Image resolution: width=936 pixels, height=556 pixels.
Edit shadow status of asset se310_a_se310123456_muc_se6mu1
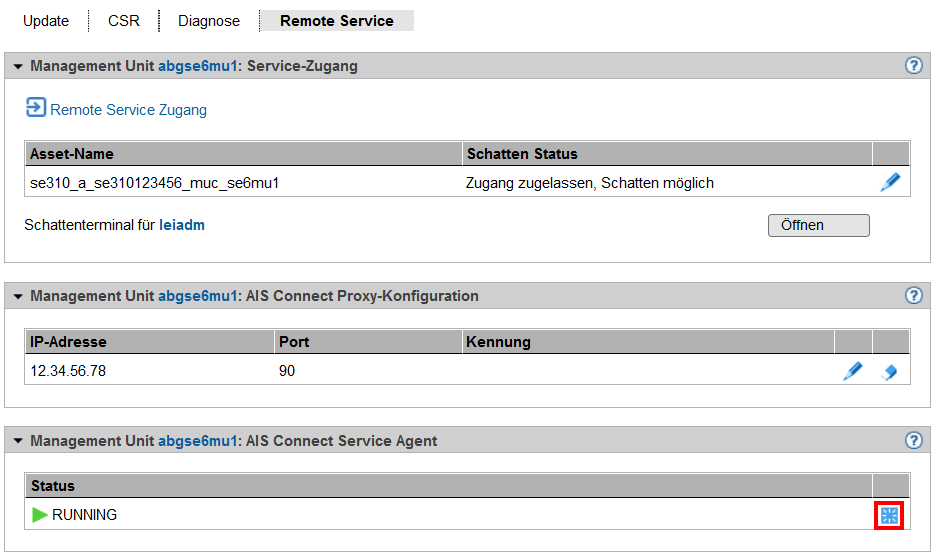click(890, 183)
